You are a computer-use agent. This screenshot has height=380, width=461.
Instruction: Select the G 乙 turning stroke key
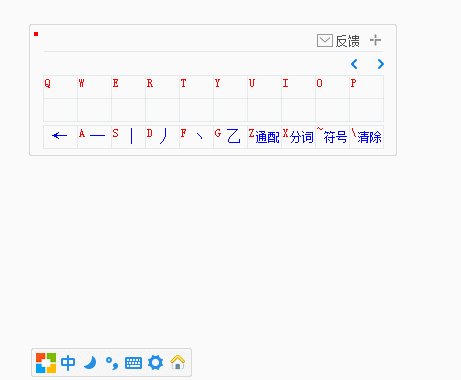point(230,137)
